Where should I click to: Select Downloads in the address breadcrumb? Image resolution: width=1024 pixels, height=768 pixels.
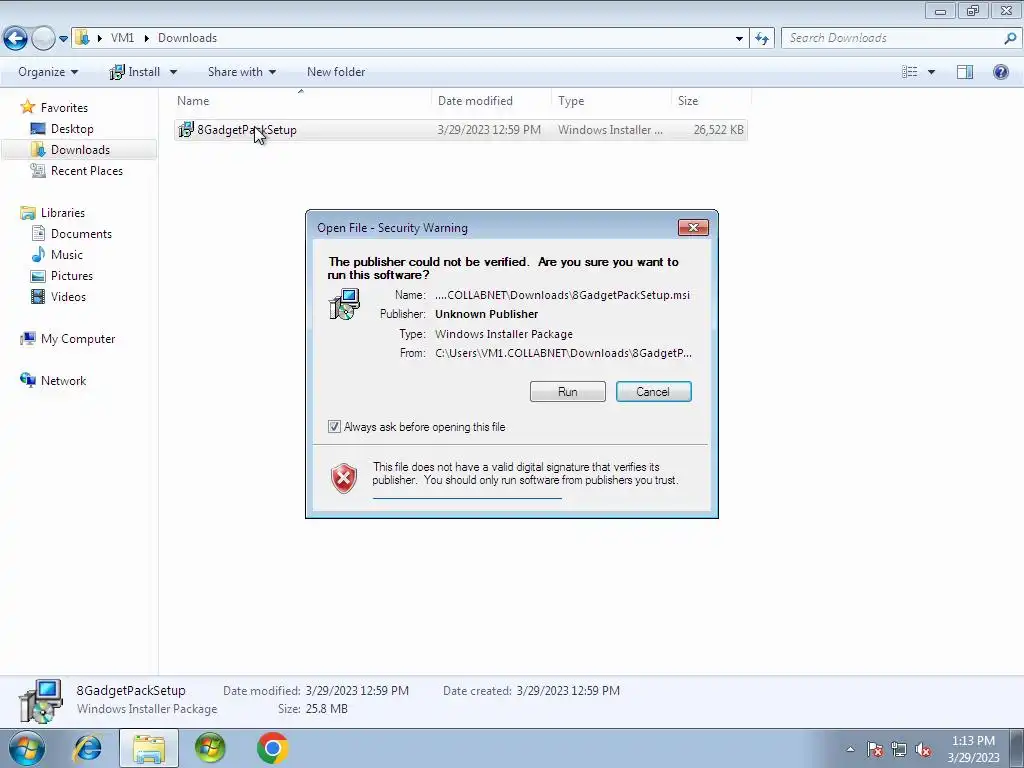(x=187, y=38)
